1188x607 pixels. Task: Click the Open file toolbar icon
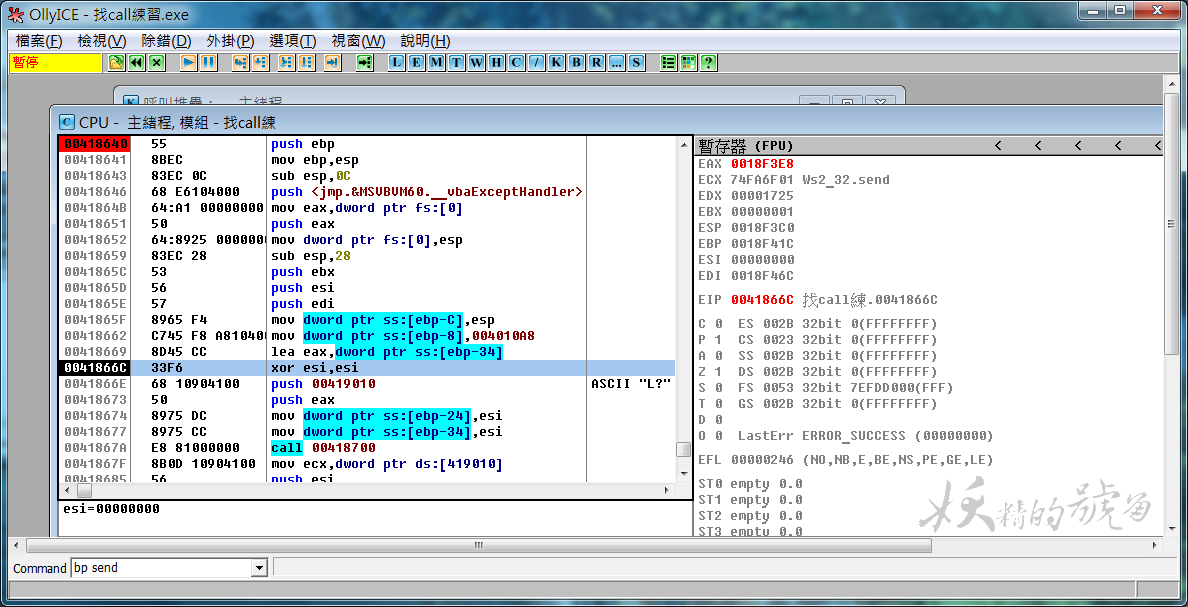click(x=117, y=62)
